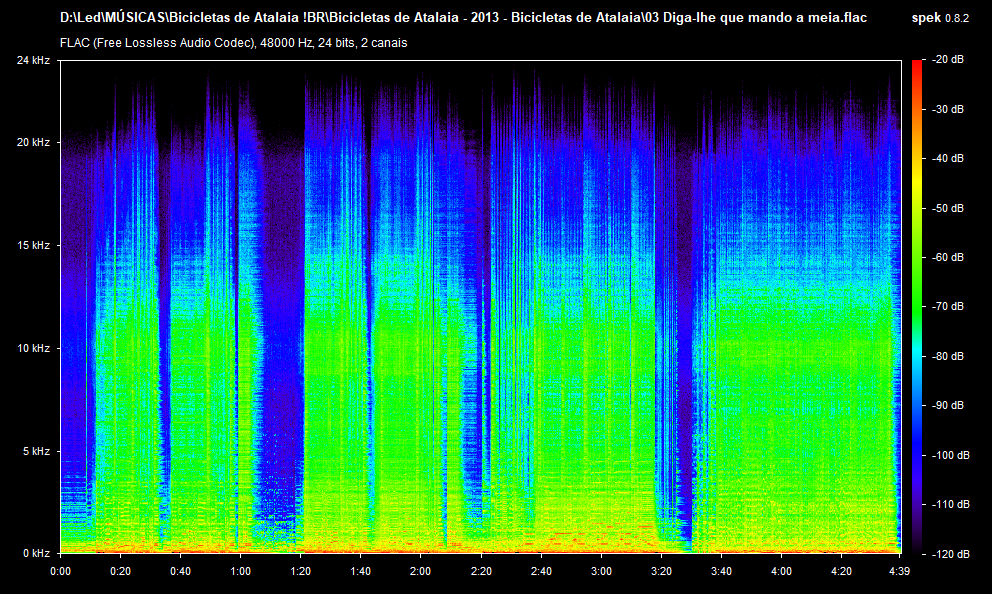Image resolution: width=992 pixels, height=594 pixels.
Task: Click the 3:20 time axis label
Action: tap(661, 571)
